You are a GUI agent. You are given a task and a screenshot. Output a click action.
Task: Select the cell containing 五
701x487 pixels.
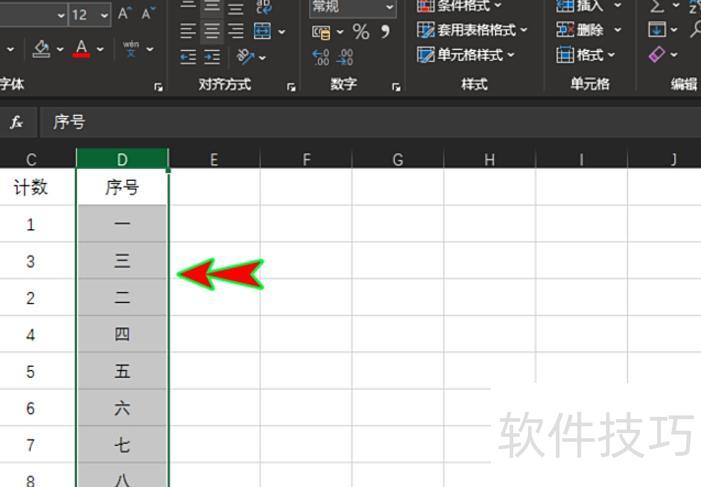122,371
